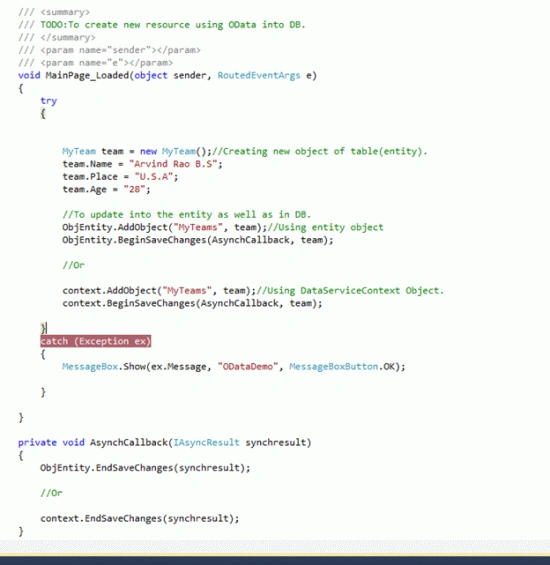Click the context.BeginSaveChanges line
Screen dimensions: 550x565
pos(192,303)
